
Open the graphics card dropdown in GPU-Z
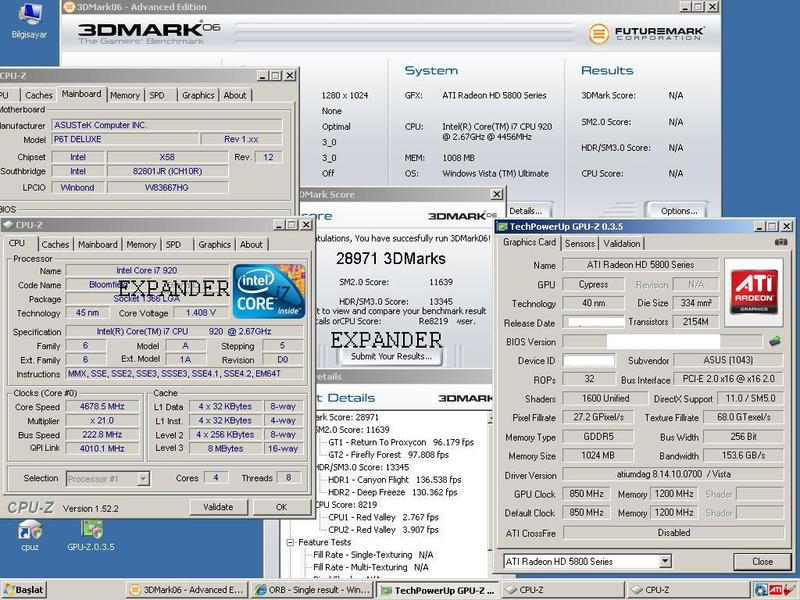[x=665, y=561]
